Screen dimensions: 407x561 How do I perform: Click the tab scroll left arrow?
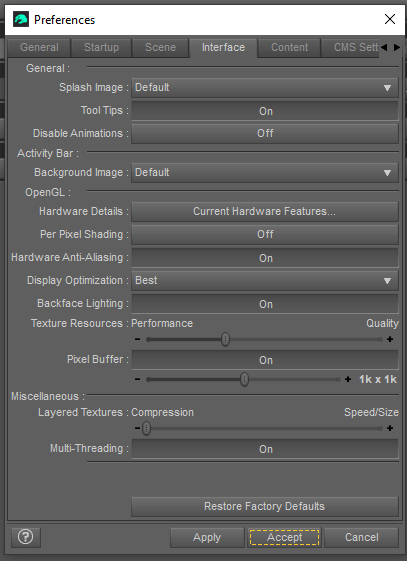click(x=384, y=48)
